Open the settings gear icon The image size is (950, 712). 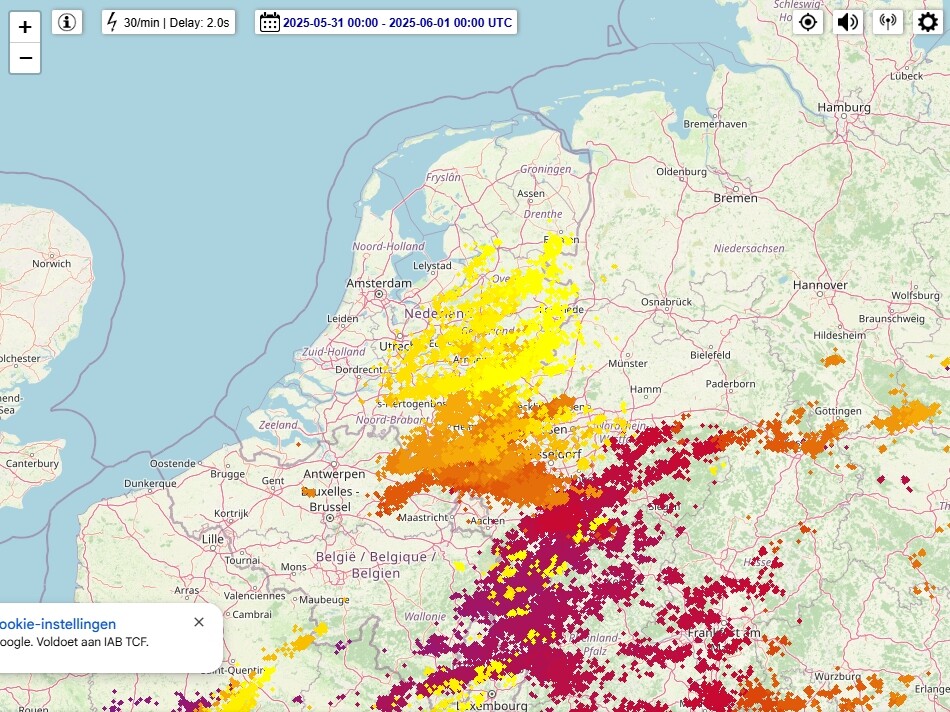928,22
